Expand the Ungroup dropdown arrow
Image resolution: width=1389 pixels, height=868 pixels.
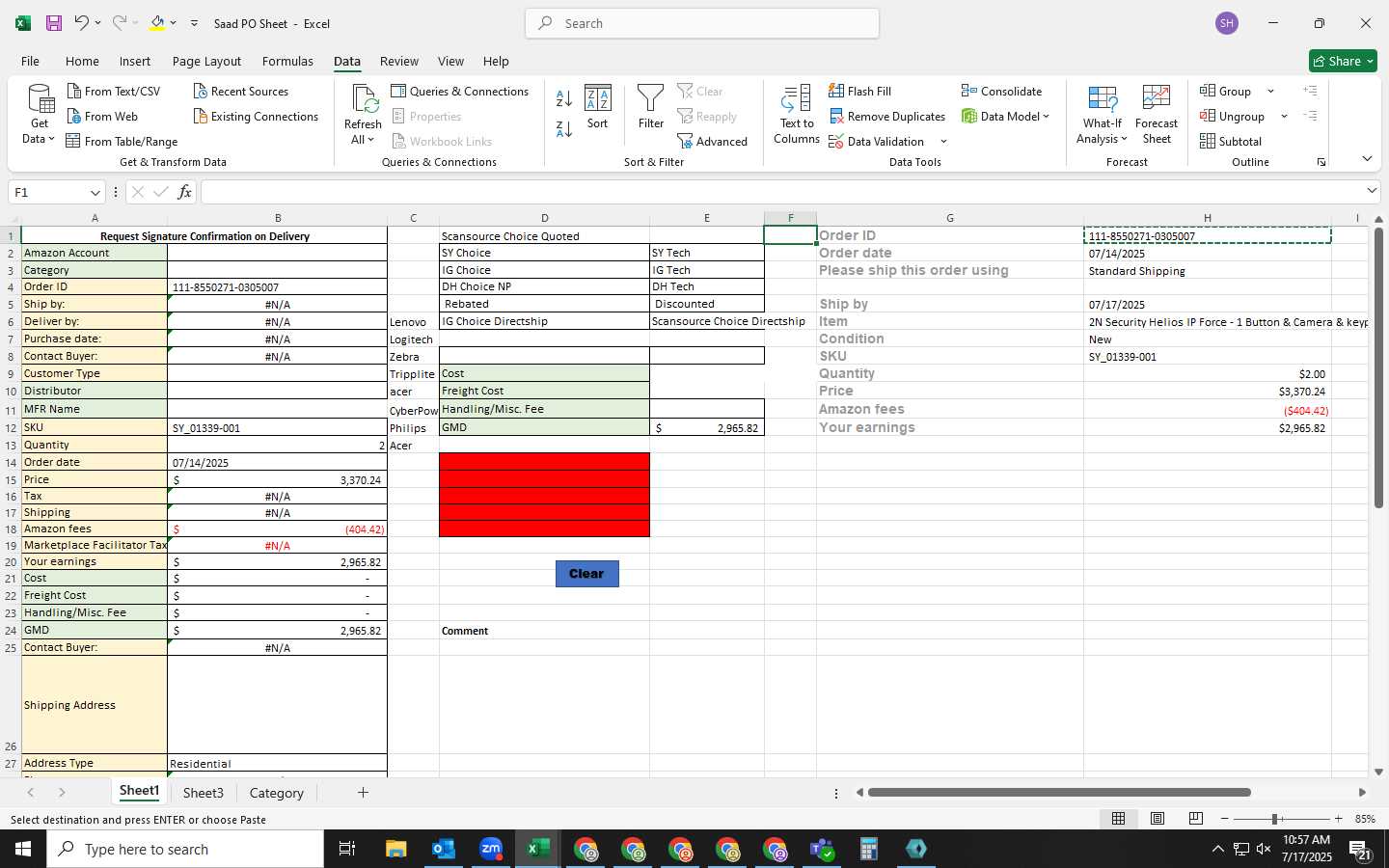[1284, 117]
